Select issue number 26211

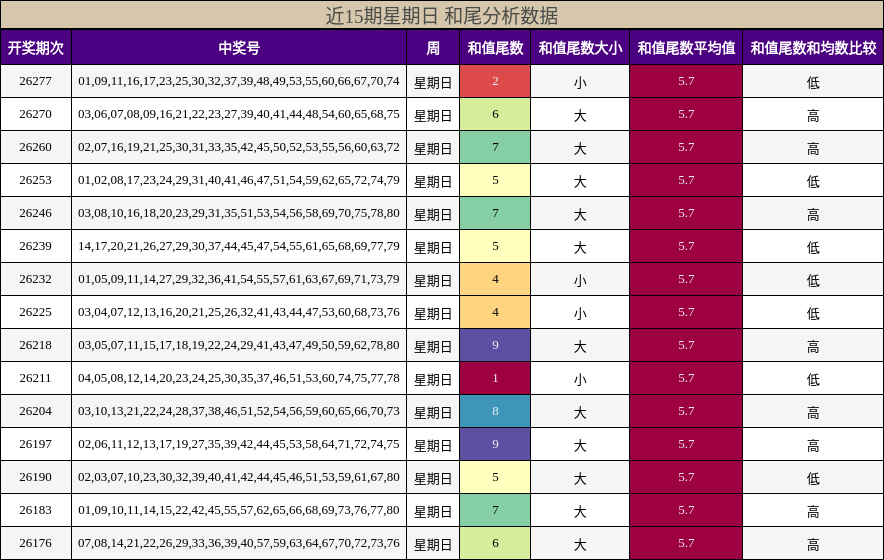point(36,378)
